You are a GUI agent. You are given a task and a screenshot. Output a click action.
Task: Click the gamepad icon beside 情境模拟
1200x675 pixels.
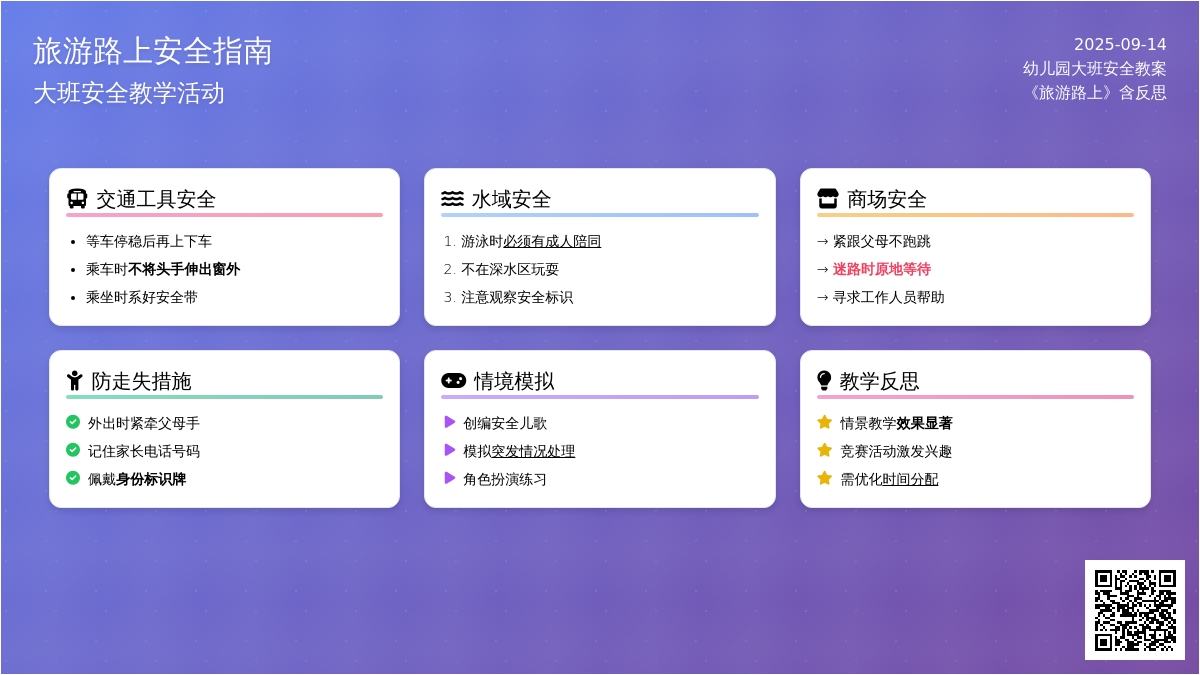click(453, 381)
